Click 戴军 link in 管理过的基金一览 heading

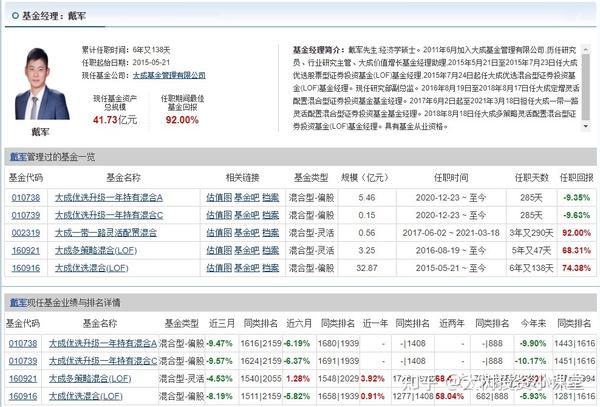(x=18, y=157)
